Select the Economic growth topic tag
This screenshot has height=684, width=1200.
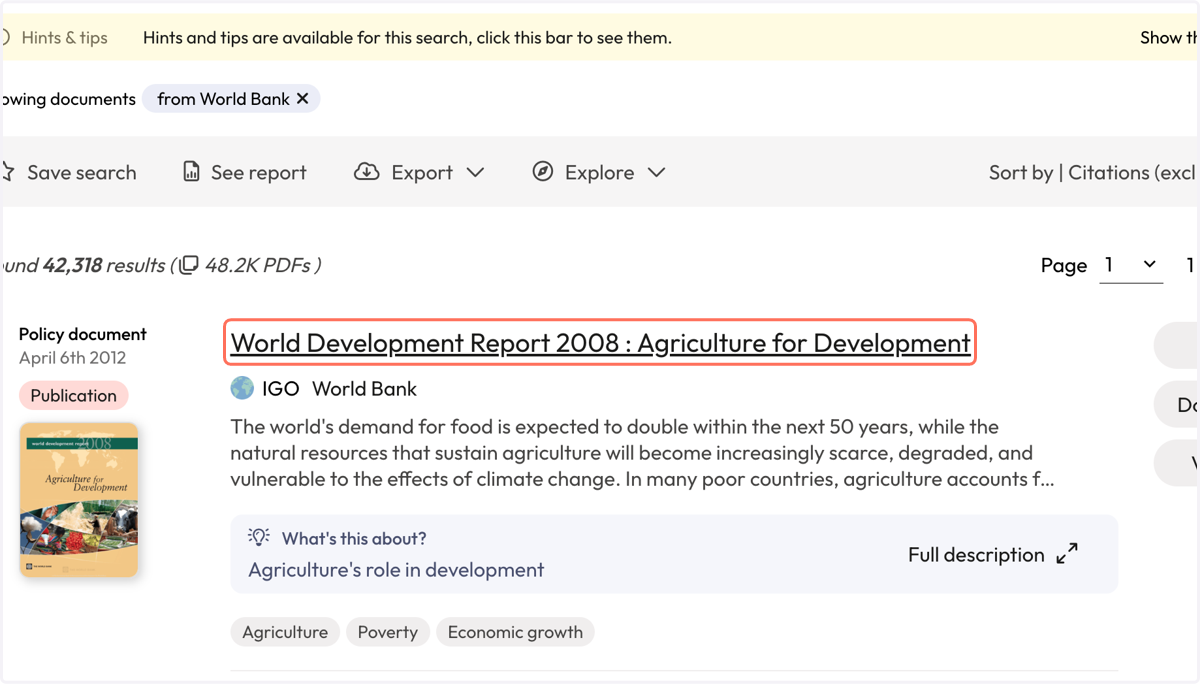515,632
